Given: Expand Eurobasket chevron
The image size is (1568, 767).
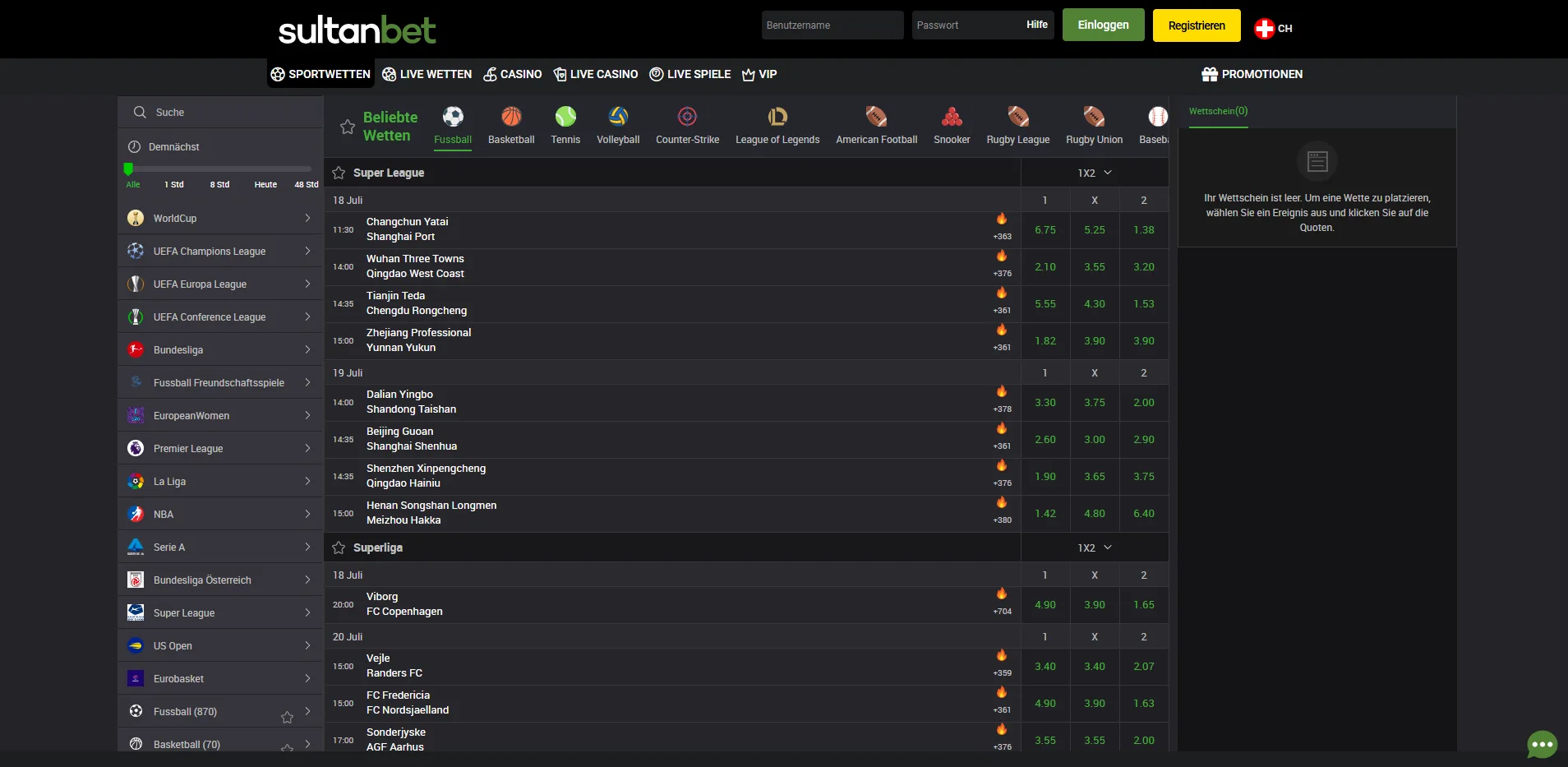Looking at the screenshot, I should pyautogui.click(x=307, y=678).
